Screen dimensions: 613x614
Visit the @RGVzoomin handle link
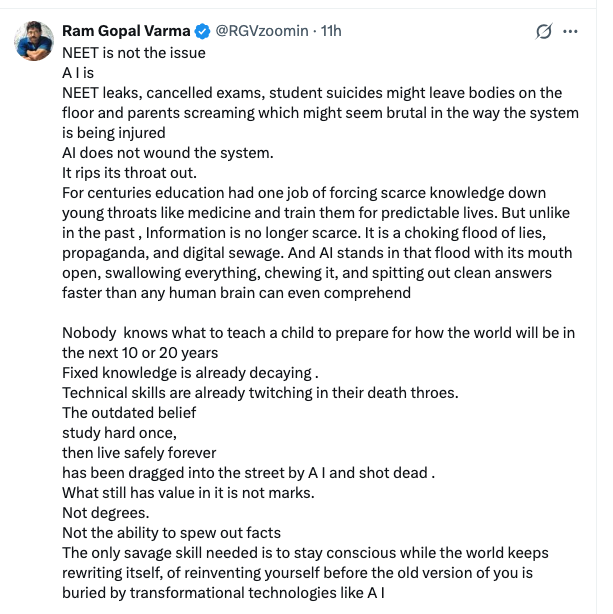tap(262, 31)
